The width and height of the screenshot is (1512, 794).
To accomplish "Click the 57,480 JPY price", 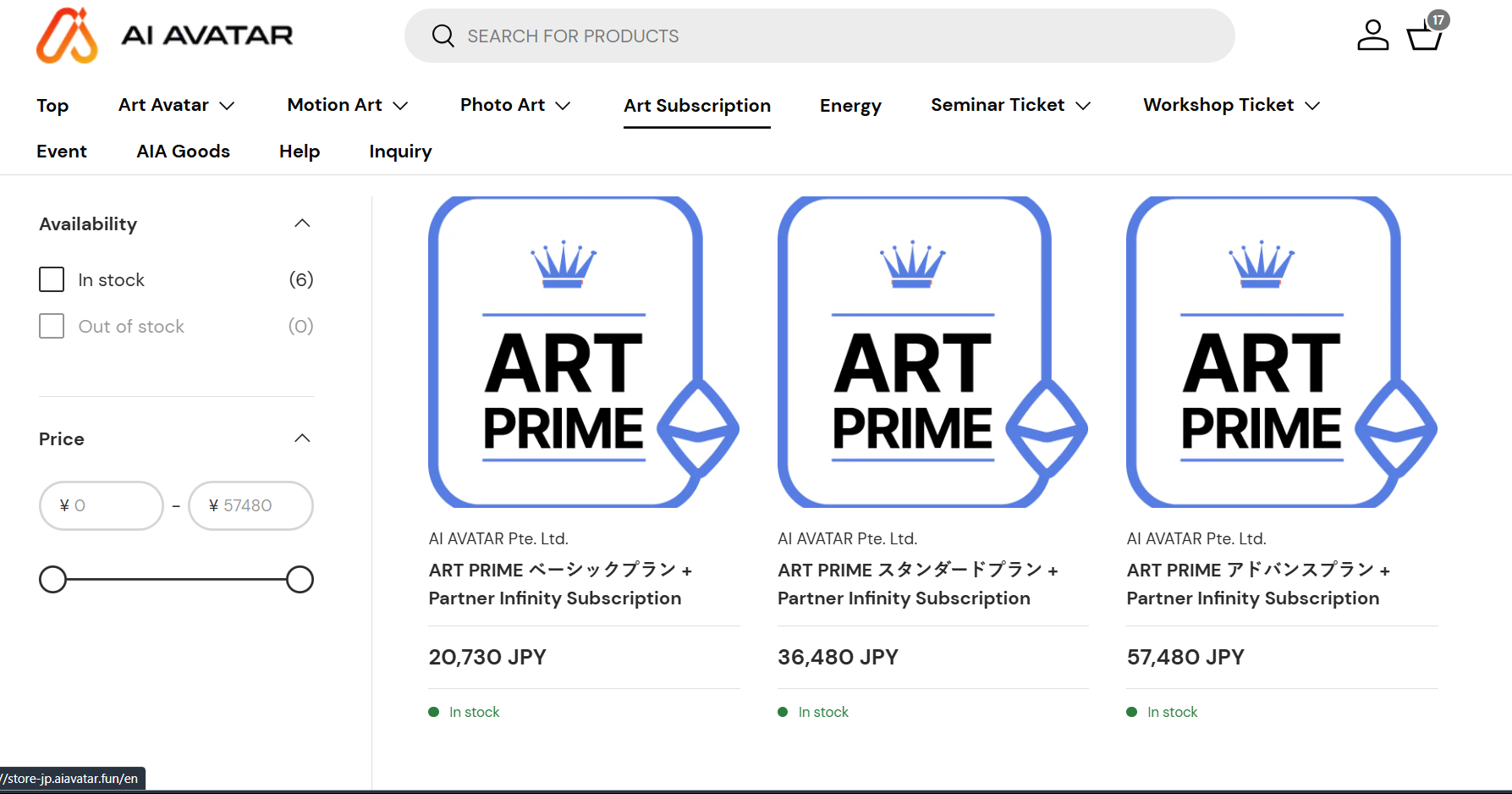I will point(1185,657).
